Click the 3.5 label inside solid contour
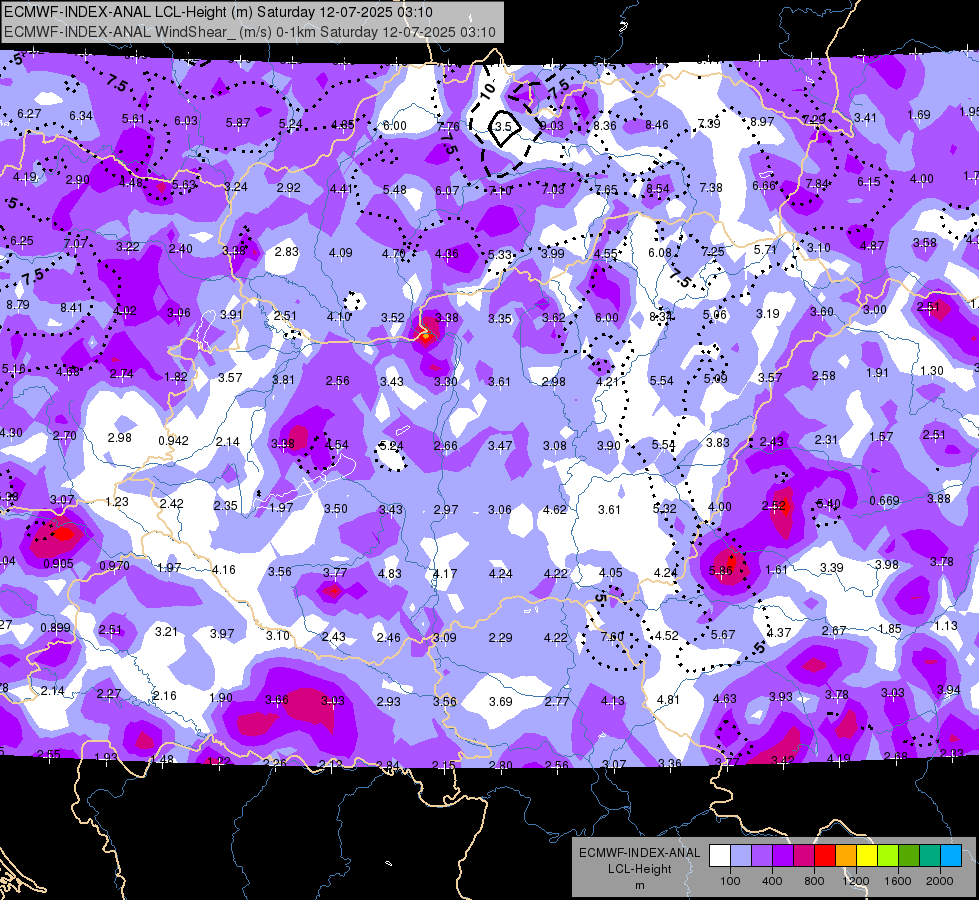This screenshot has width=979, height=900. [x=503, y=126]
